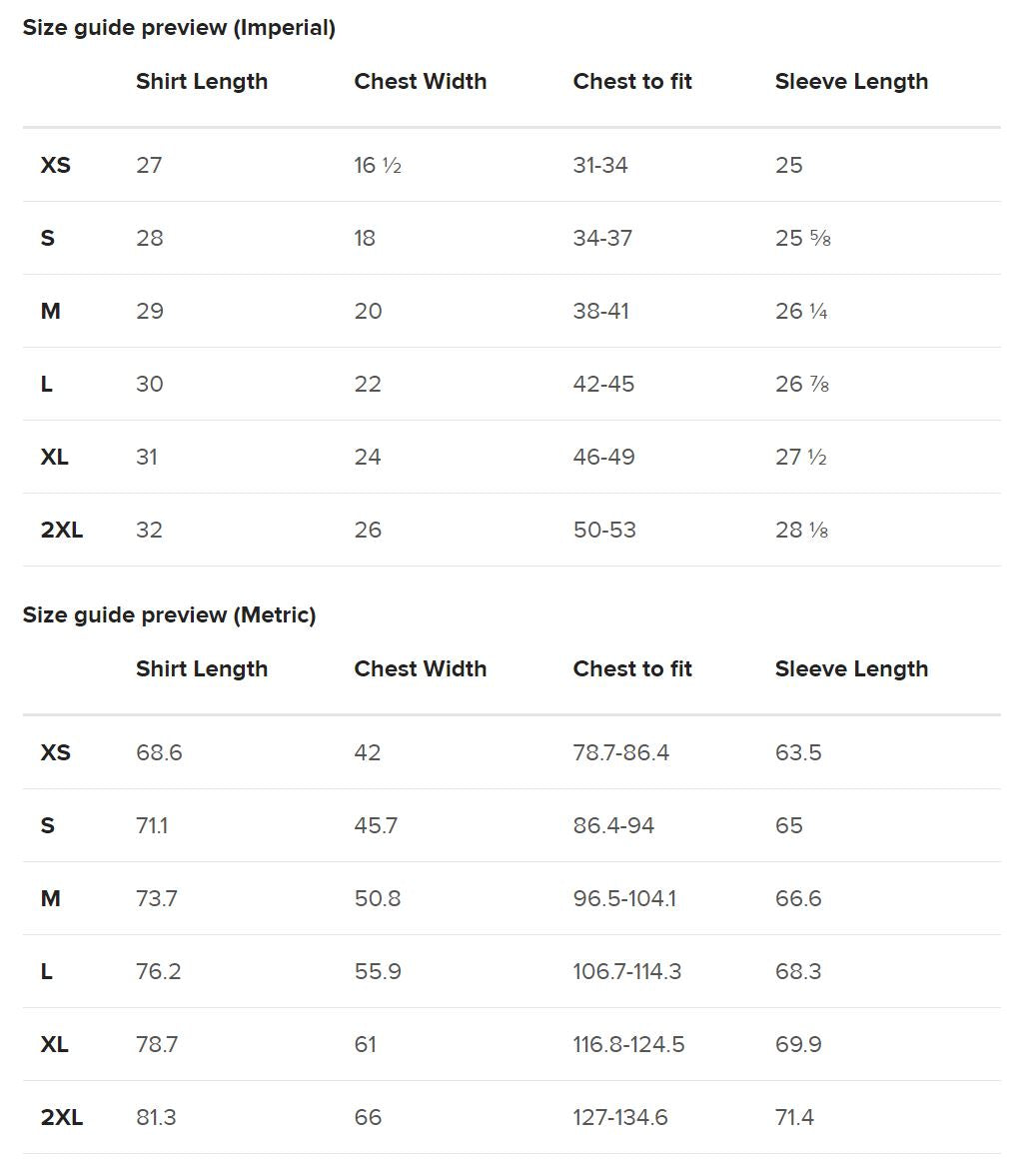Click the 28 ⅛ sleeve length value

coord(802,531)
